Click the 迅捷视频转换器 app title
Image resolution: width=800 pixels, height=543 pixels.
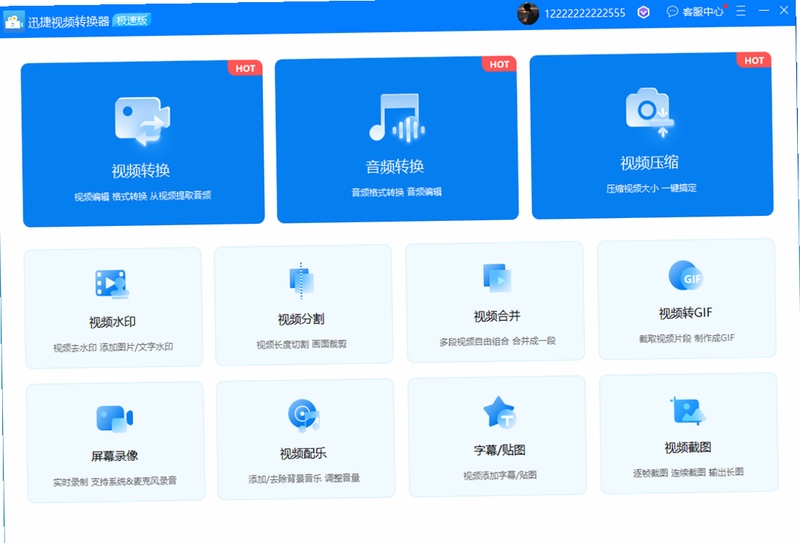pos(68,21)
